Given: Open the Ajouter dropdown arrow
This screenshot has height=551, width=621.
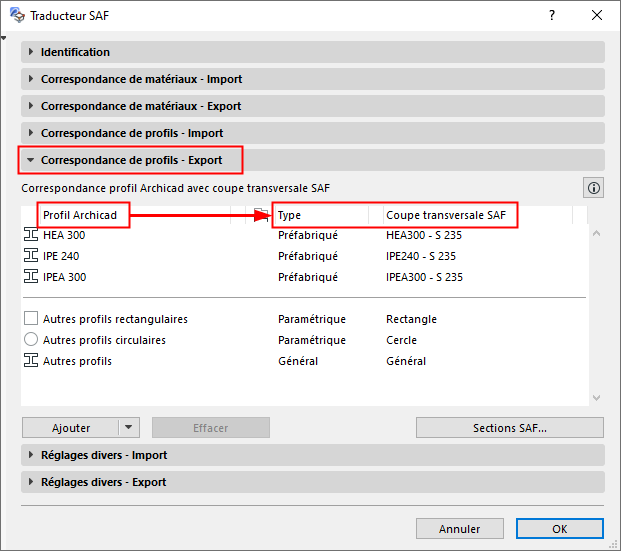Looking at the screenshot, I should pos(128,428).
